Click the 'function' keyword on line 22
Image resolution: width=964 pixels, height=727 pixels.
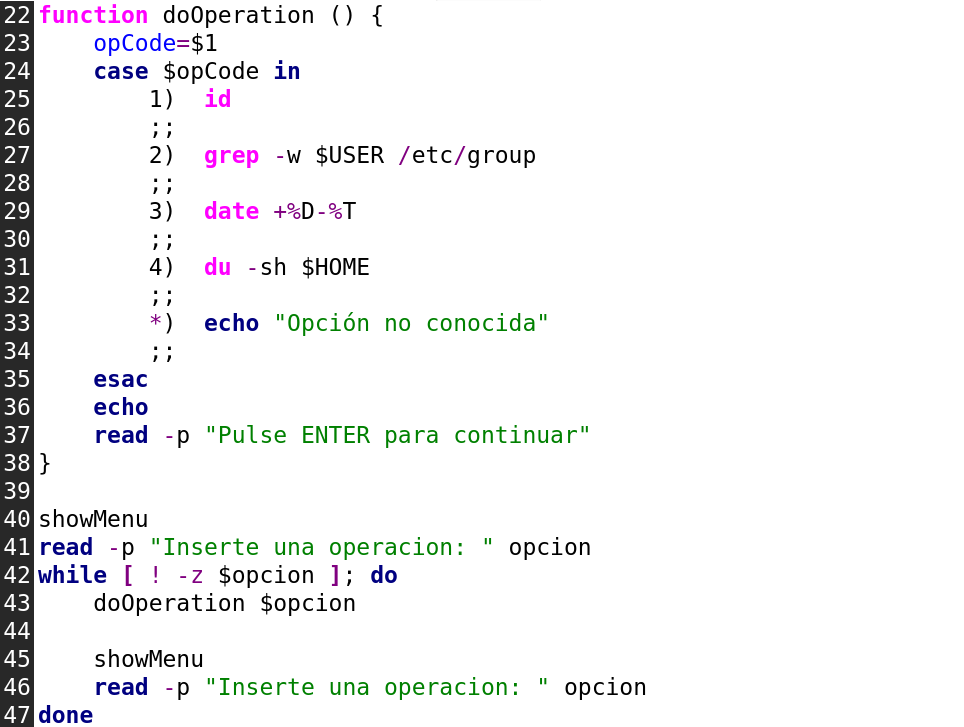[93, 16]
